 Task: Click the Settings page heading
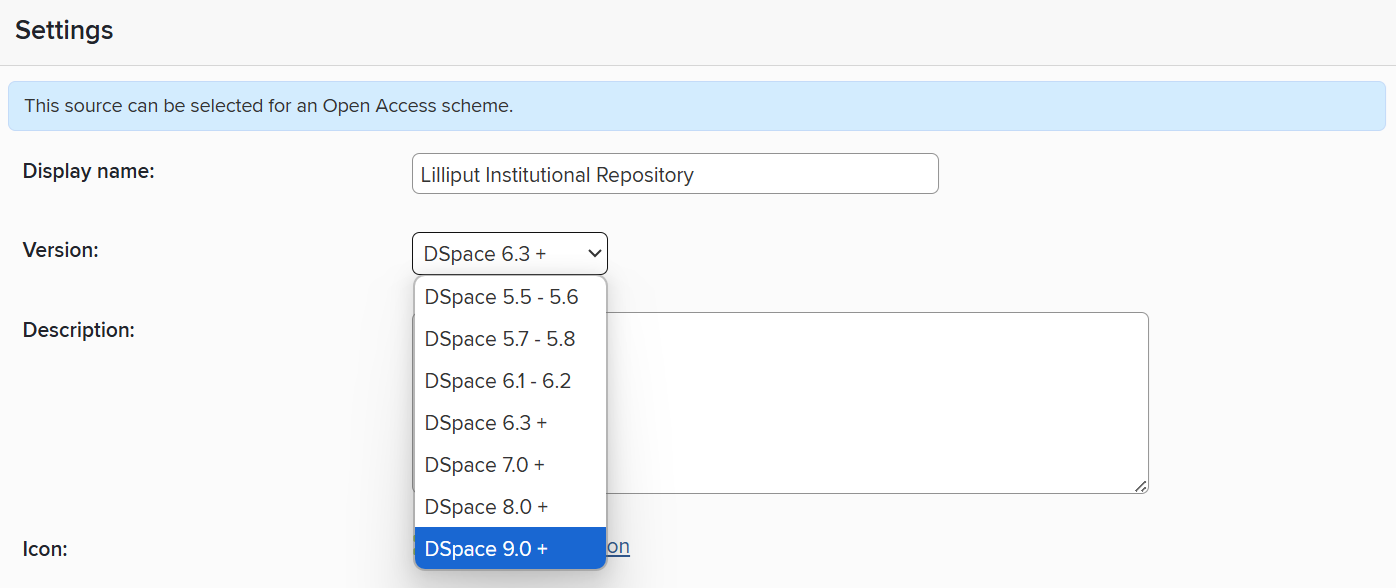[x=64, y=30]
